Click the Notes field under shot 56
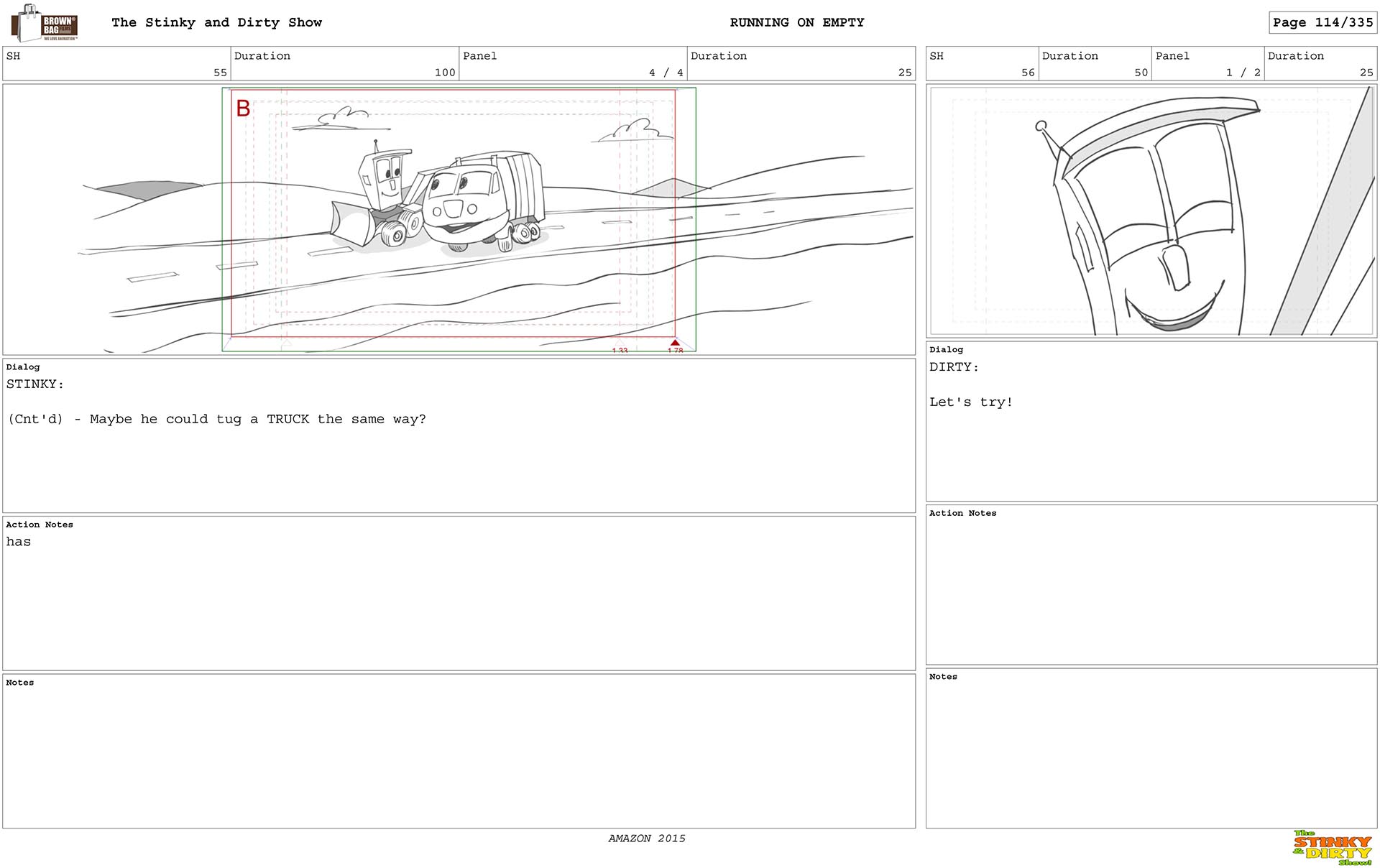 click(x=1151, y=748)
